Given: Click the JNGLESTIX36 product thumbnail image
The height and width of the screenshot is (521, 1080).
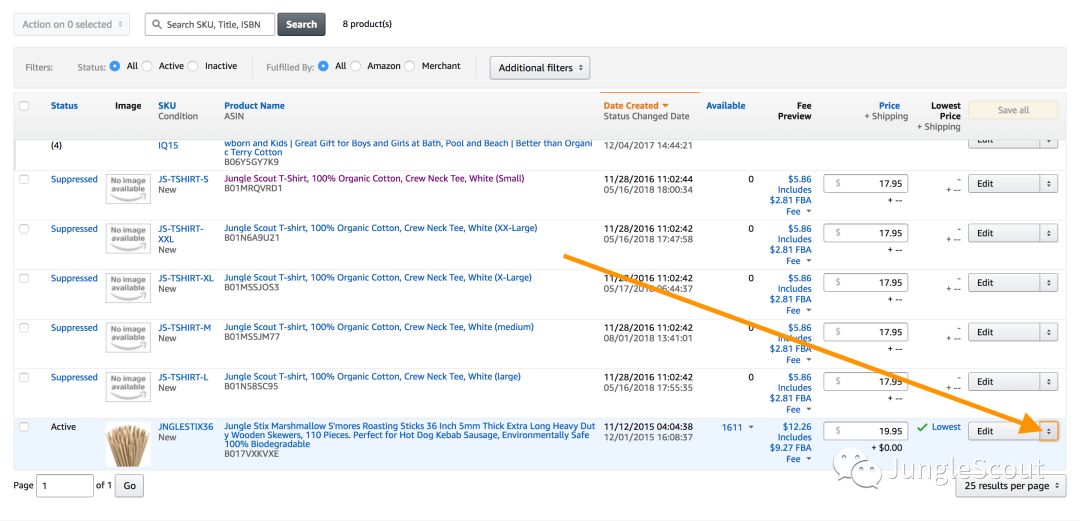Looking at the screenshot, I should click(128, 444).
